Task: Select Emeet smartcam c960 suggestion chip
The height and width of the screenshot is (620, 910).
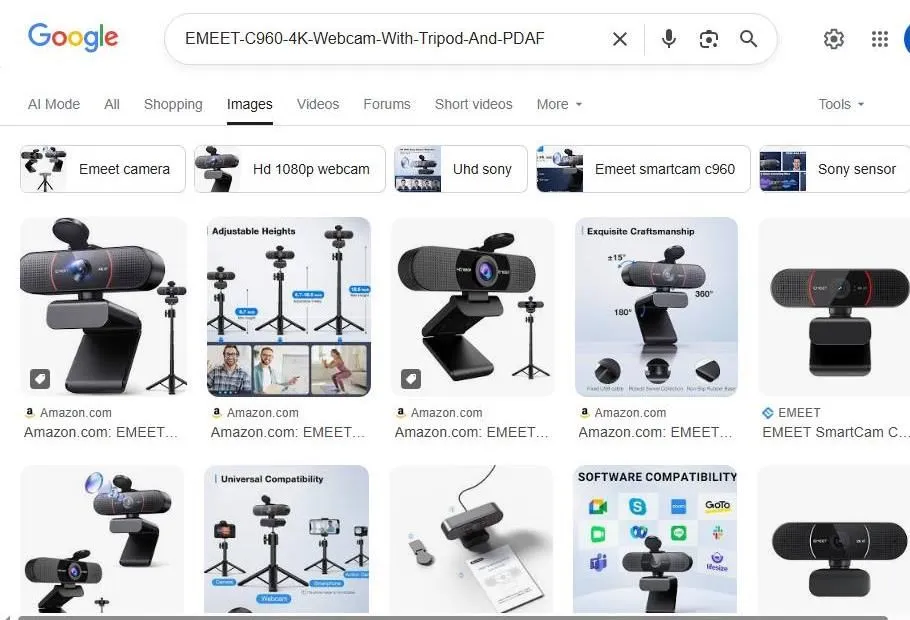Action: (x=643, y=169)
